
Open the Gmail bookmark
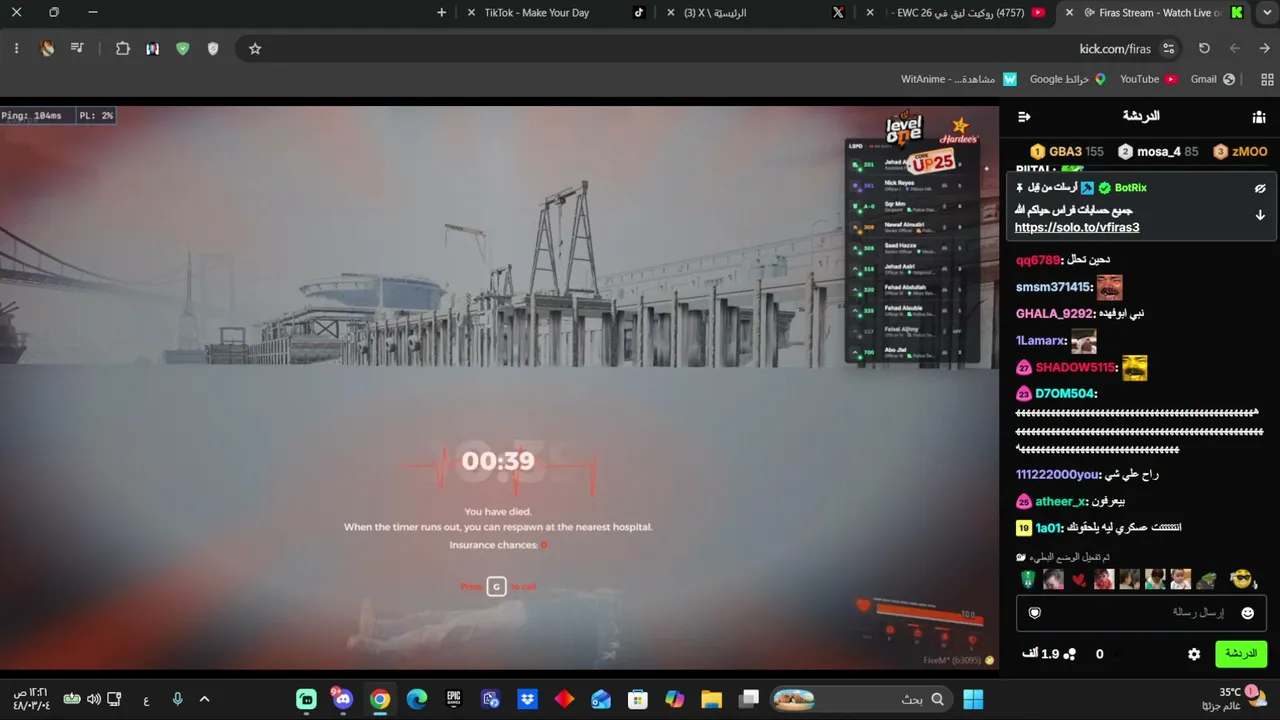(1213, 79)
